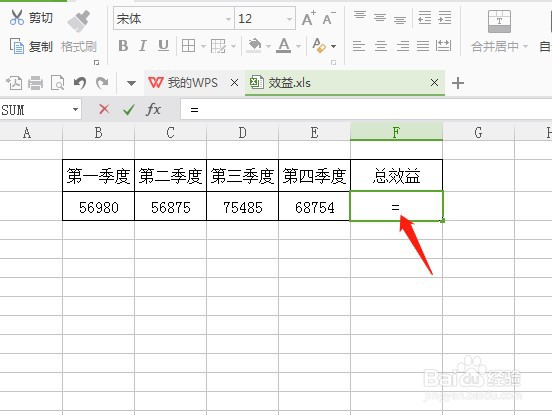Click the export to PDF icon
The height and width of the screenshot is (415, 552).
(14, 83)
